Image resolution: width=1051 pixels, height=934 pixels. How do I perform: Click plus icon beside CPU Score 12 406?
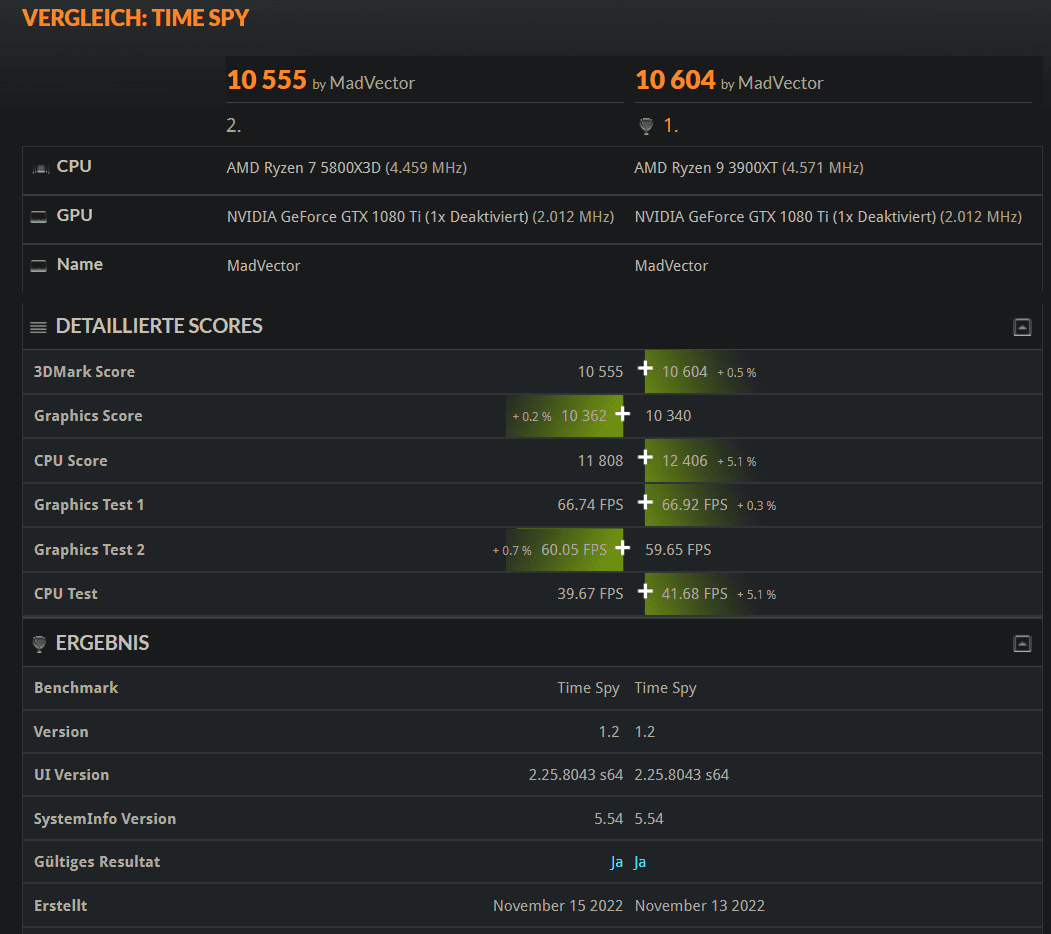click(645, 457)
